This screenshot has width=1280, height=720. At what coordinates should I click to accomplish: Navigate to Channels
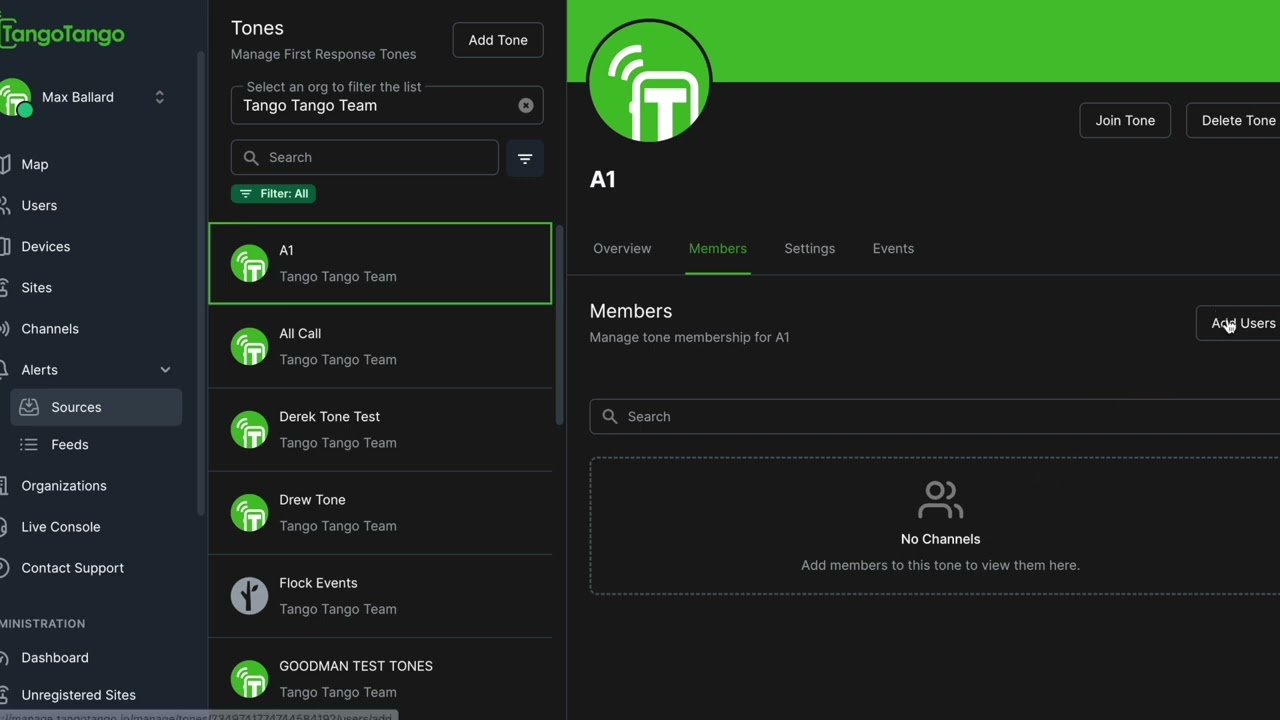[50, 328]
